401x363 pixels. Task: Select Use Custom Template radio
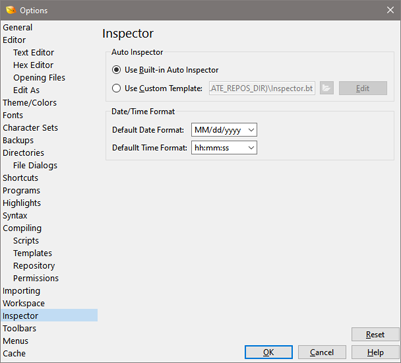[116, 88]
